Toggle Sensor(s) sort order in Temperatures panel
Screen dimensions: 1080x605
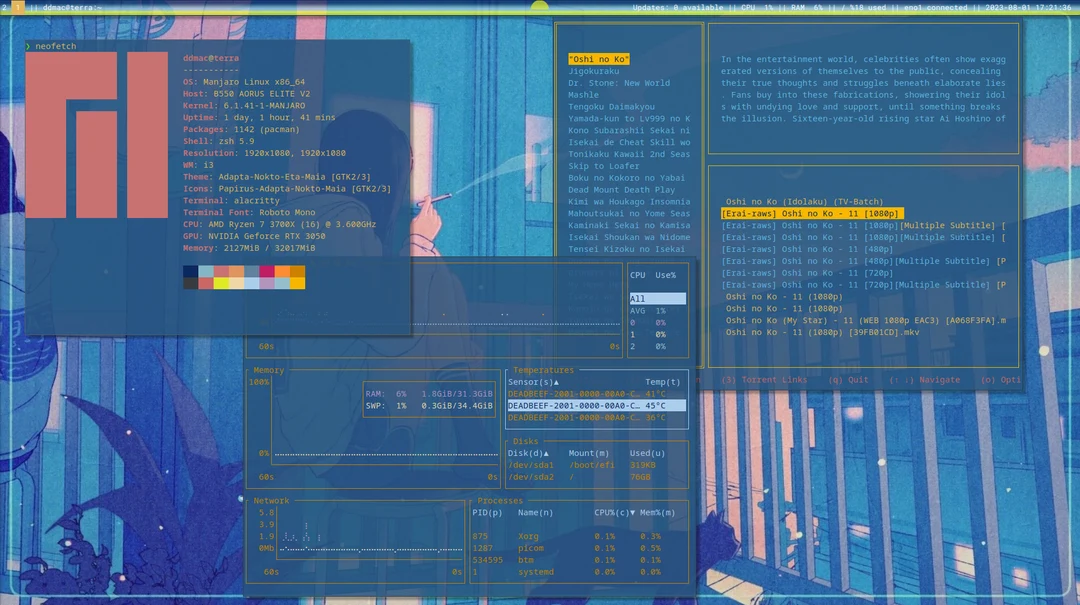tap(533, 381)
